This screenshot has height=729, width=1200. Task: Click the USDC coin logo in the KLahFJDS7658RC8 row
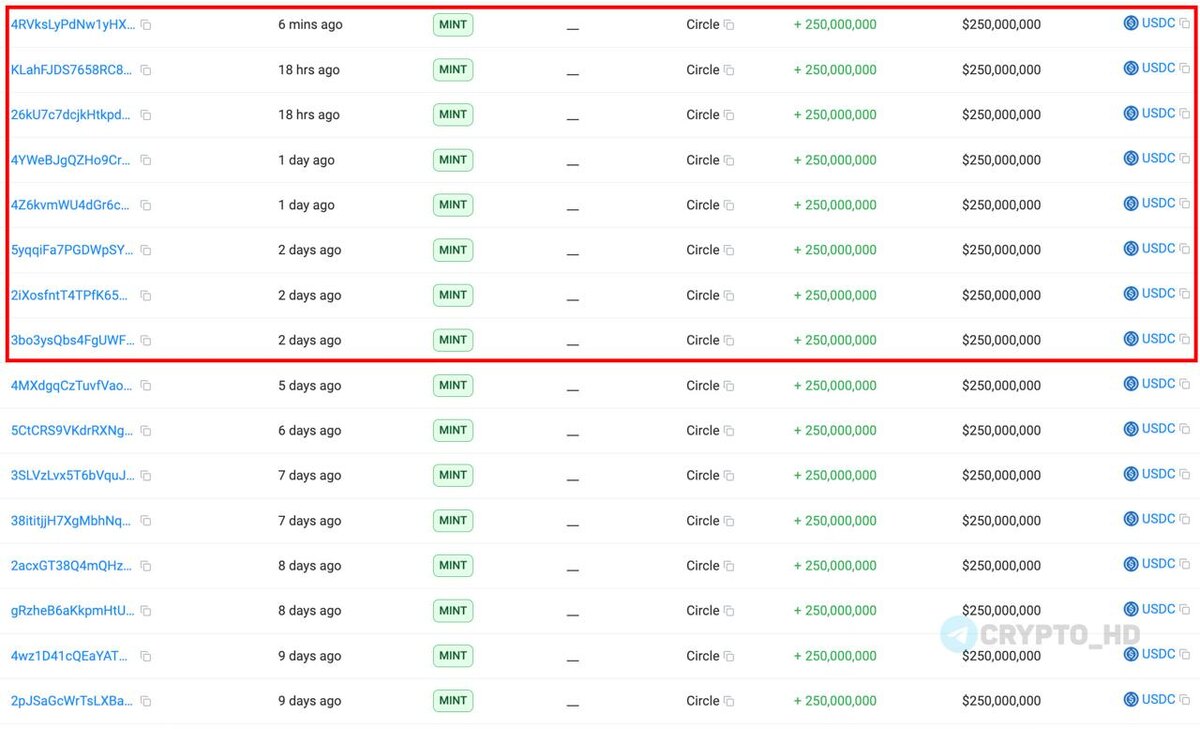point(1131,68)
